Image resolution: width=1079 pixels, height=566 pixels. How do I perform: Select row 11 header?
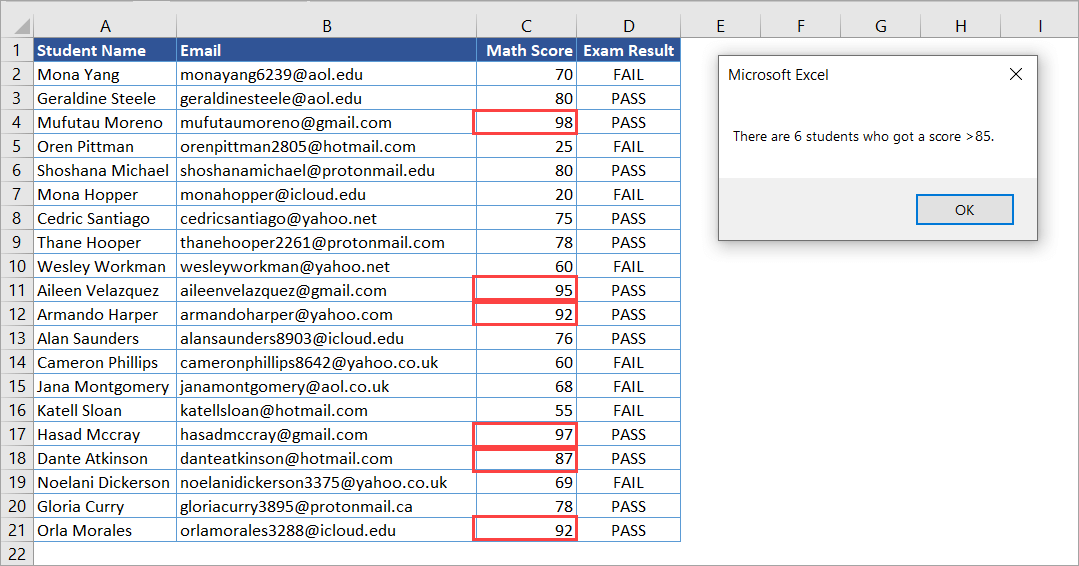(x=17, y=290)
